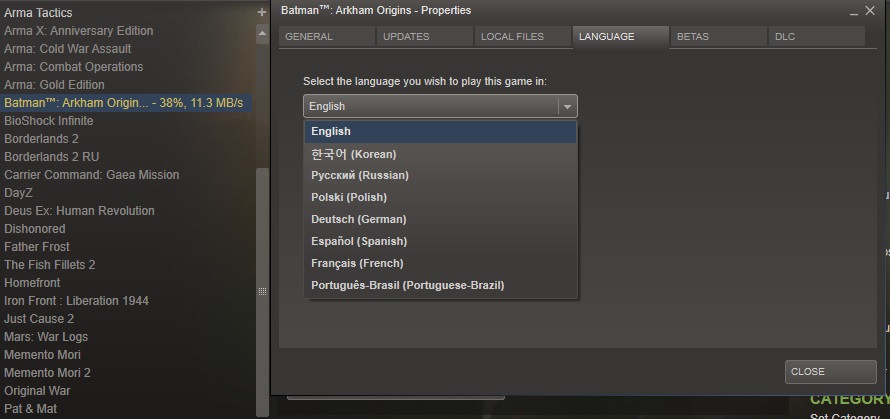Image resolution: width=890 pixels, height=419 pixels.
Task: Minimize the Properties window with the underscore icon
Action: (x=853, y=11)
